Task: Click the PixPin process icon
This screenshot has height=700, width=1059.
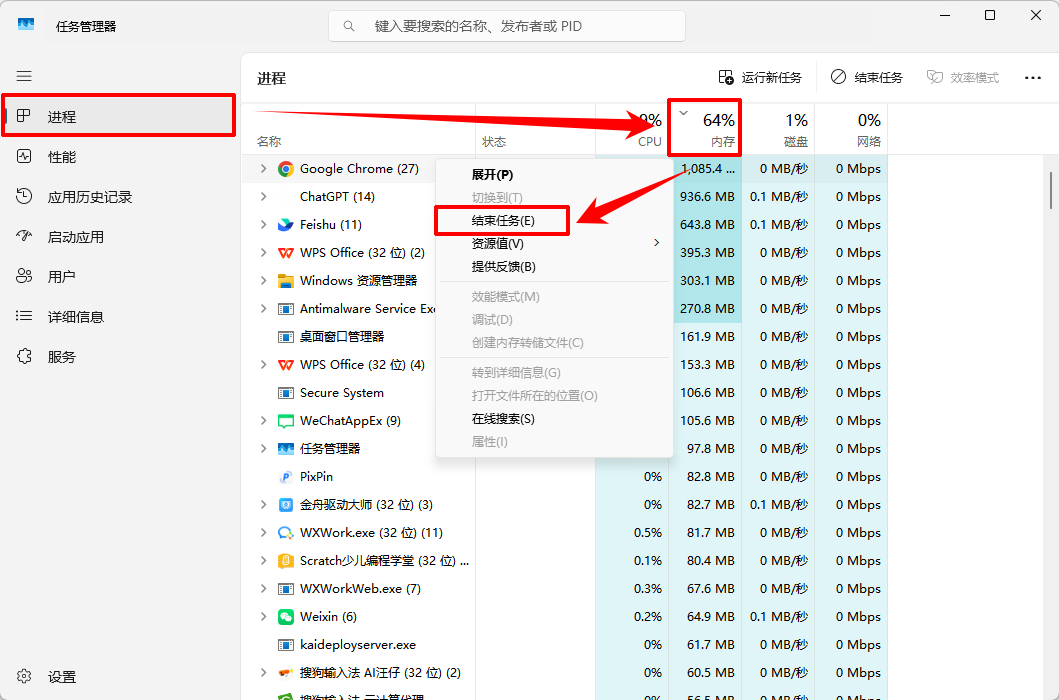Action: point(286,477)
